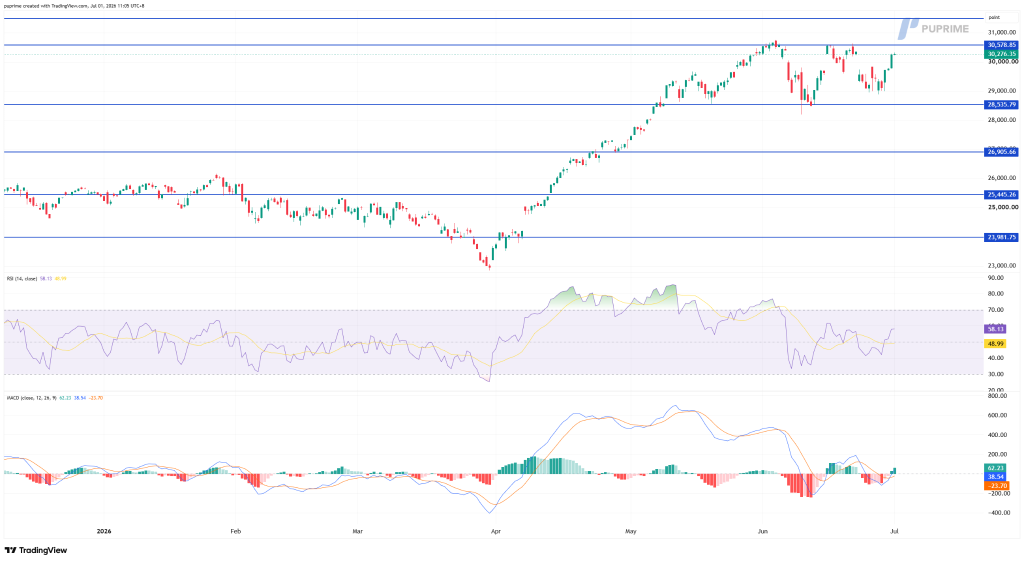
Task: Click the Jun label on the time axis
Action: (763, 531)
